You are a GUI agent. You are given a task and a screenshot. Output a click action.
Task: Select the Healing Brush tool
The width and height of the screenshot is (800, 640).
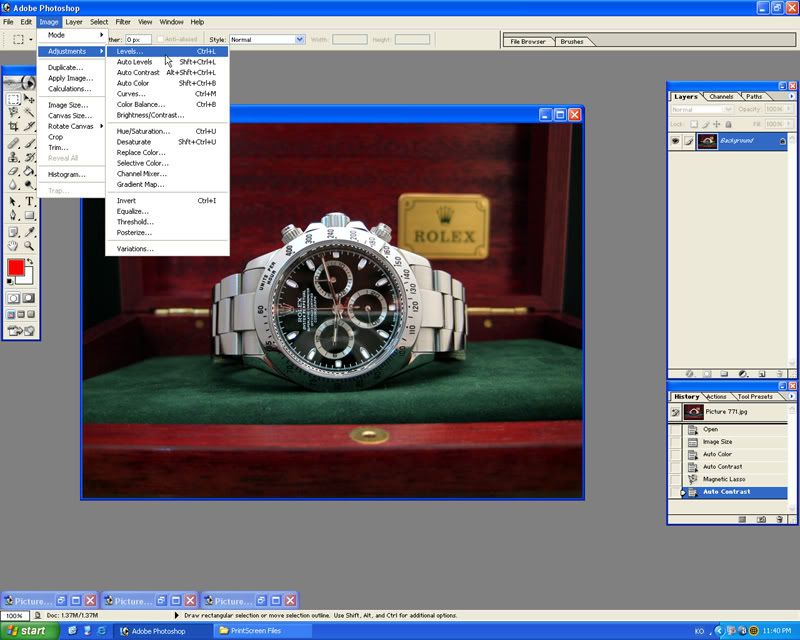pos(14,143)
